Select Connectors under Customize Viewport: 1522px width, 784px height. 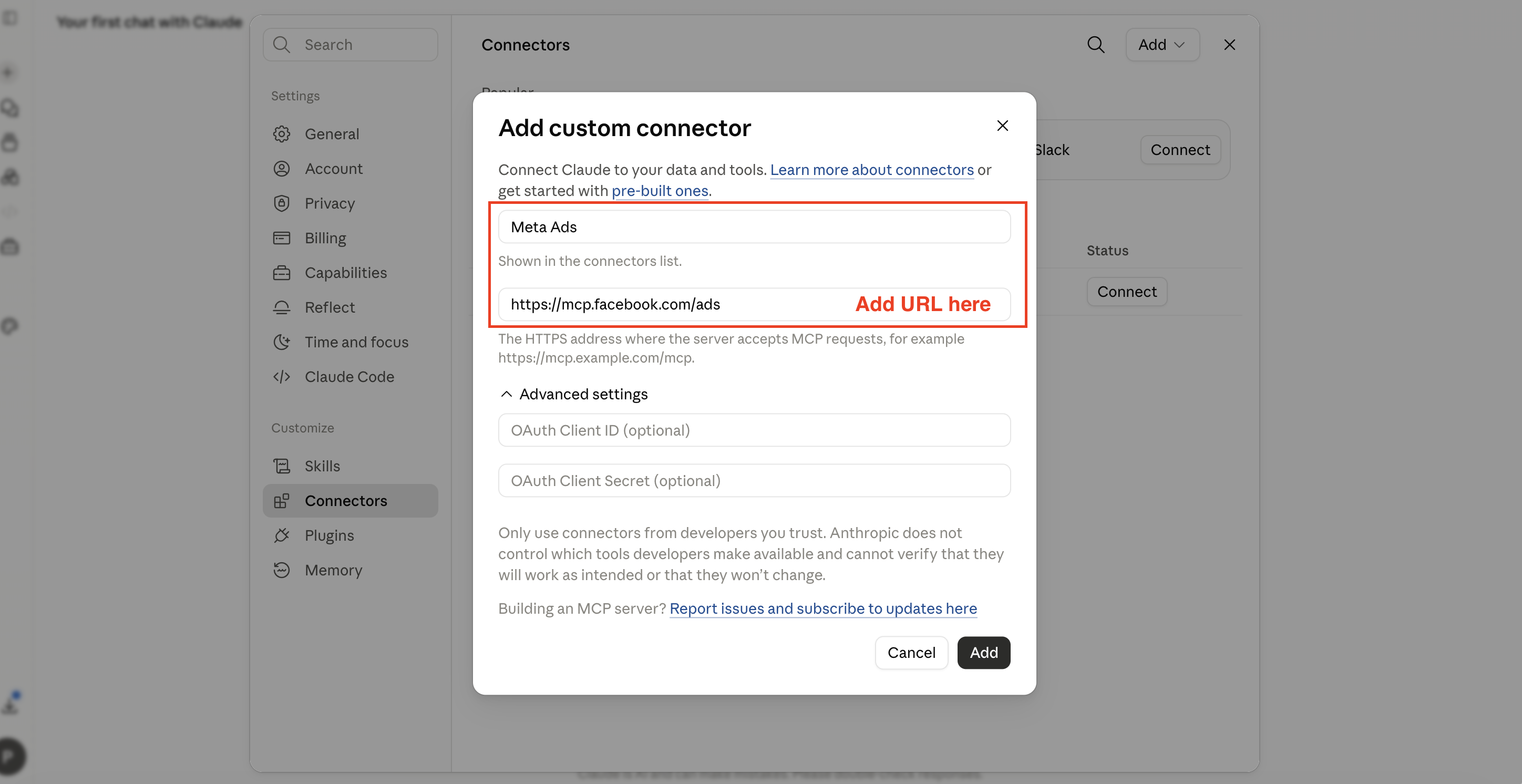pos(351,501)
